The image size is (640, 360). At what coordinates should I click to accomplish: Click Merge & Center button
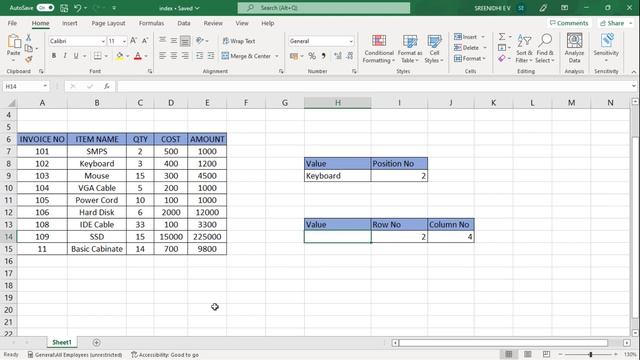[x=247, y=56]
